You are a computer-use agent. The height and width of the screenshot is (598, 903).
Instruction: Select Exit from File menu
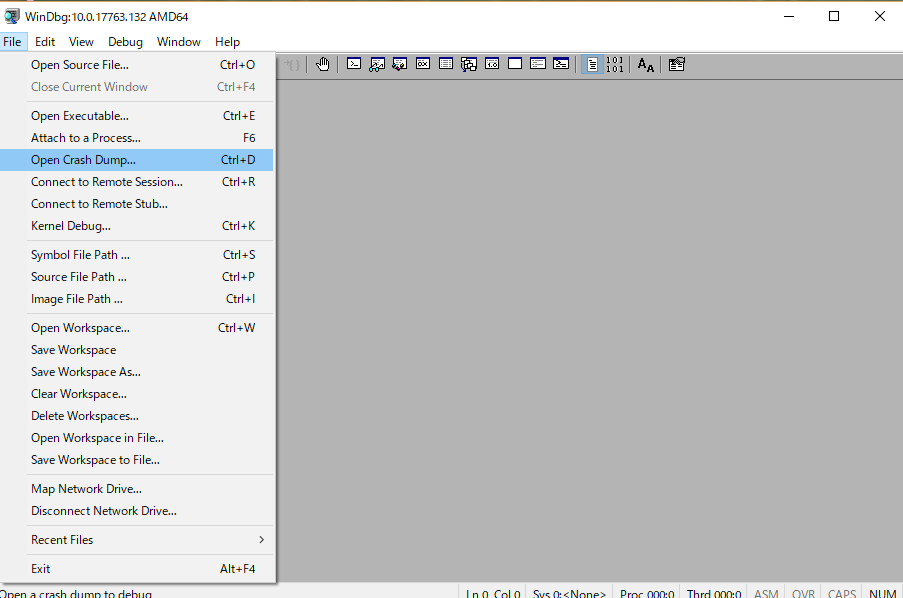click(136, 569)
